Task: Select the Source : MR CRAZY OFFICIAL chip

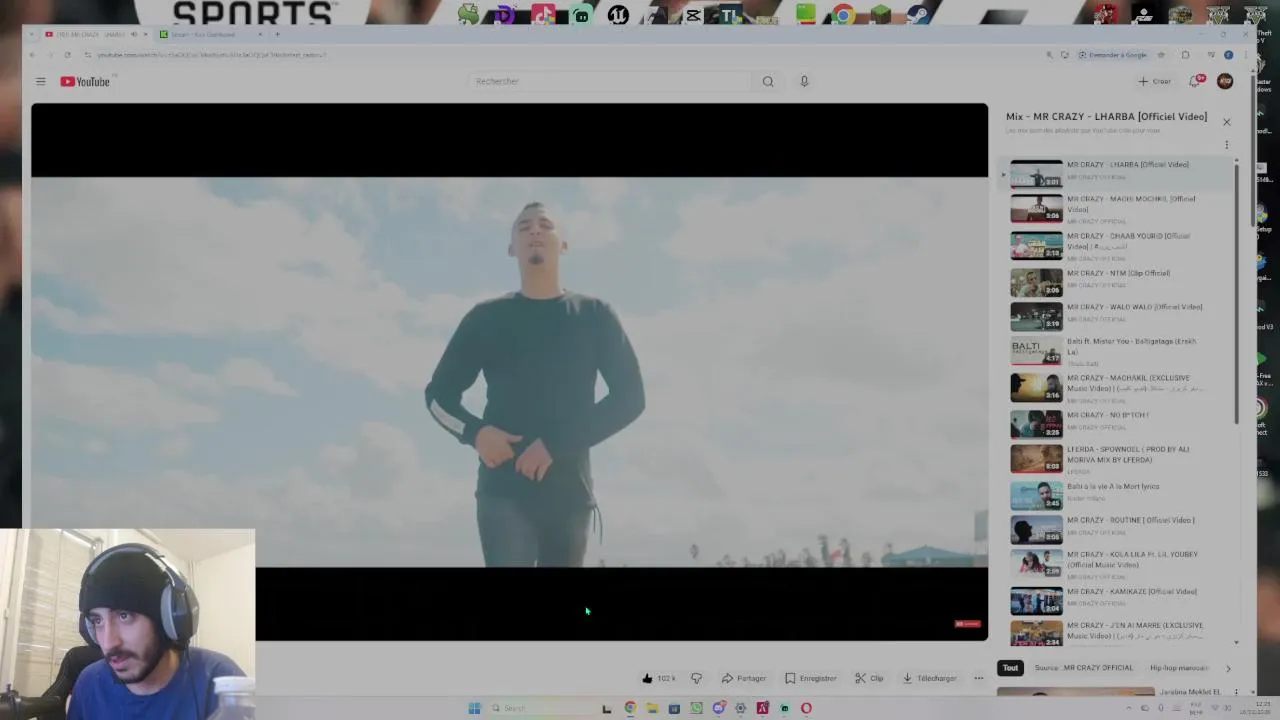Action: click(x=1084, y=668)
